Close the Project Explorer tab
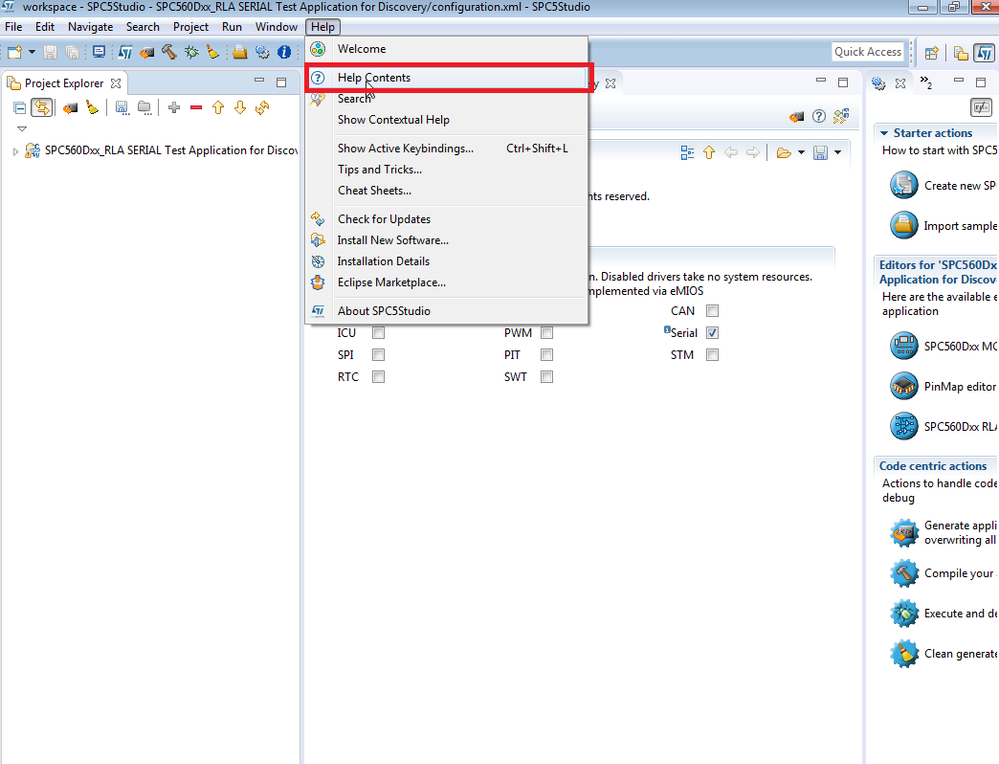 point(116,83)
